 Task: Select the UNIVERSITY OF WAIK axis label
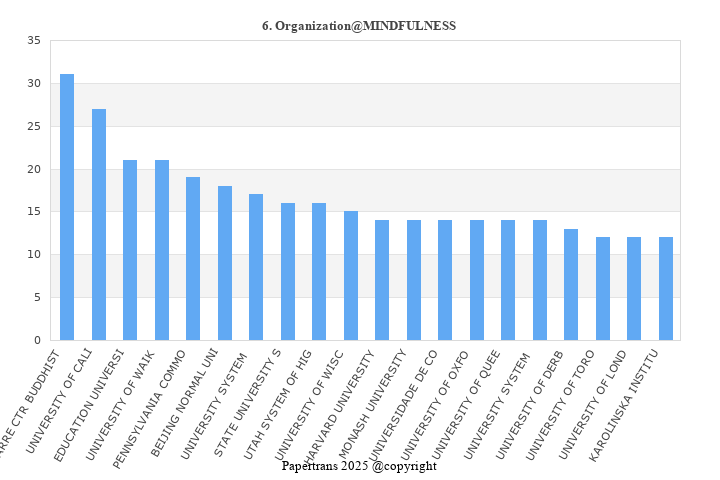[121, 406]
